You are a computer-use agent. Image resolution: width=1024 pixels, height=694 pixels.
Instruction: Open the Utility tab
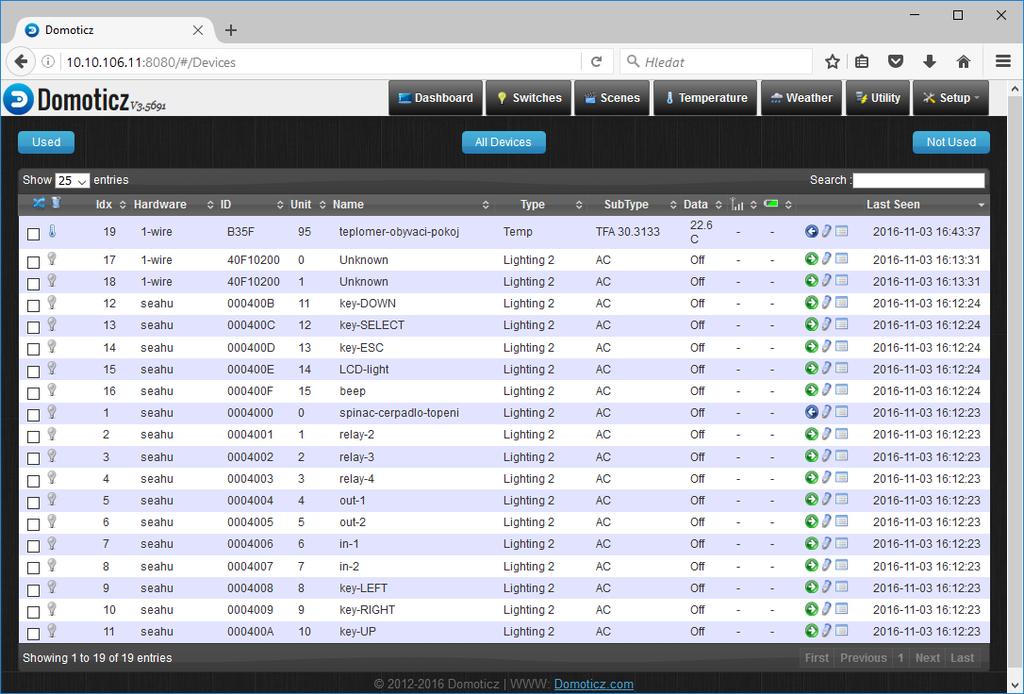click(x=878, y=98)
